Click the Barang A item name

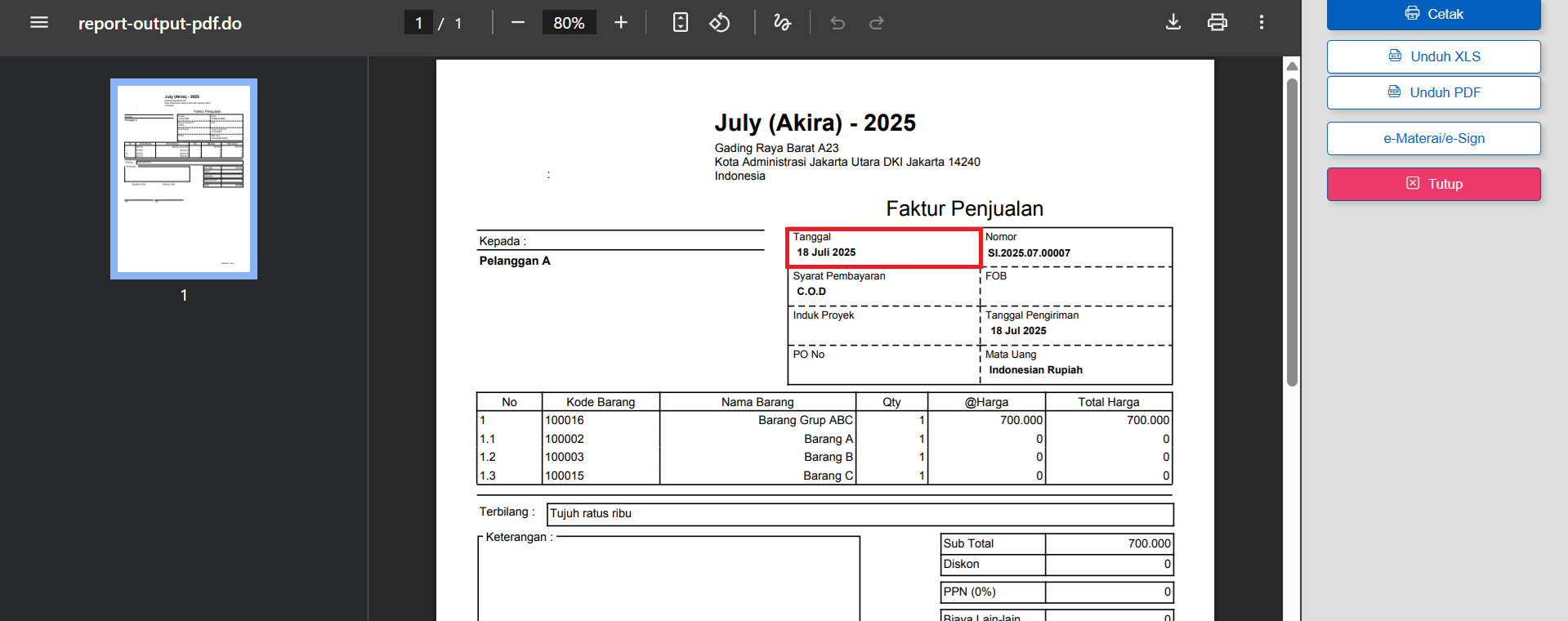829,439
